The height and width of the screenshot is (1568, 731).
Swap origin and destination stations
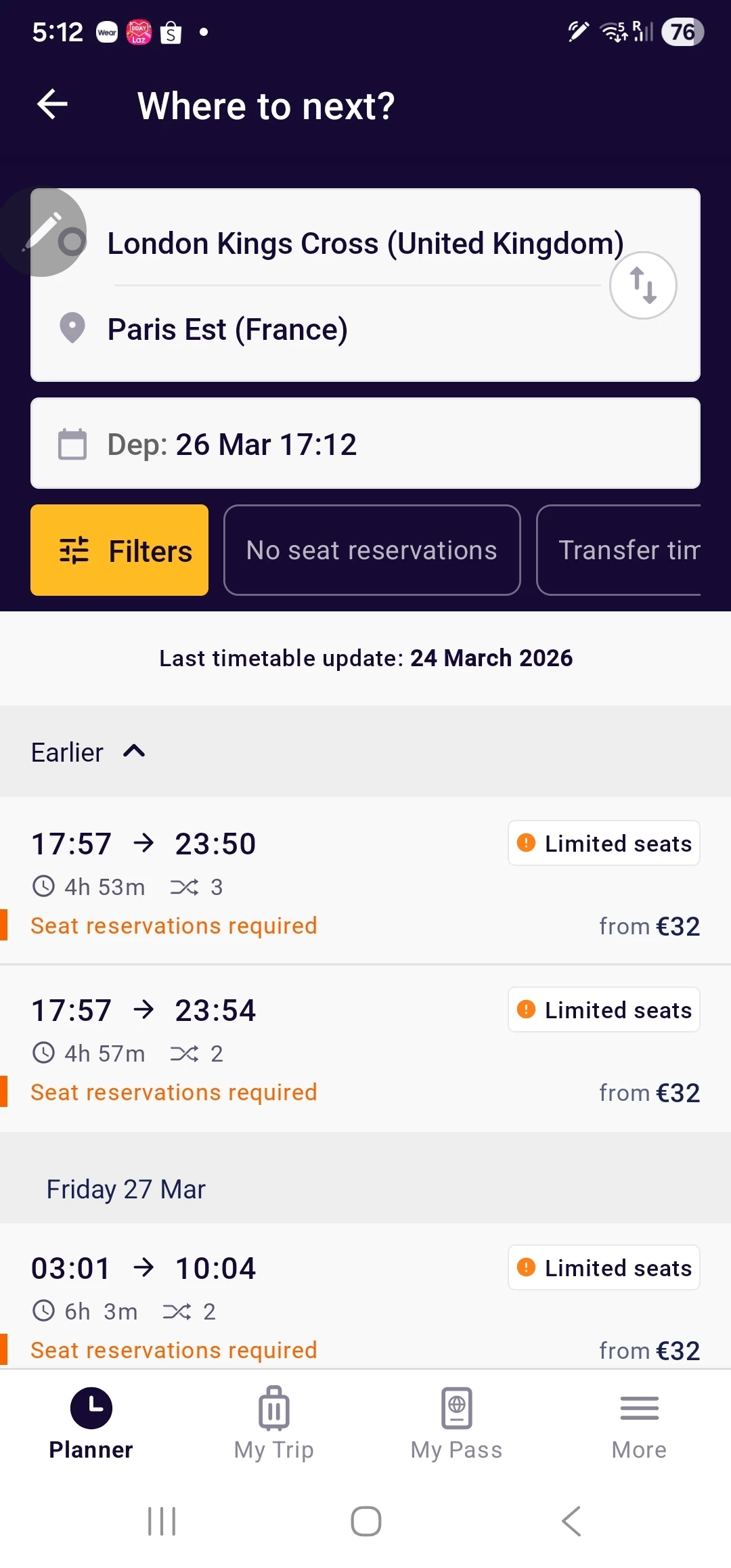(642, 285)
